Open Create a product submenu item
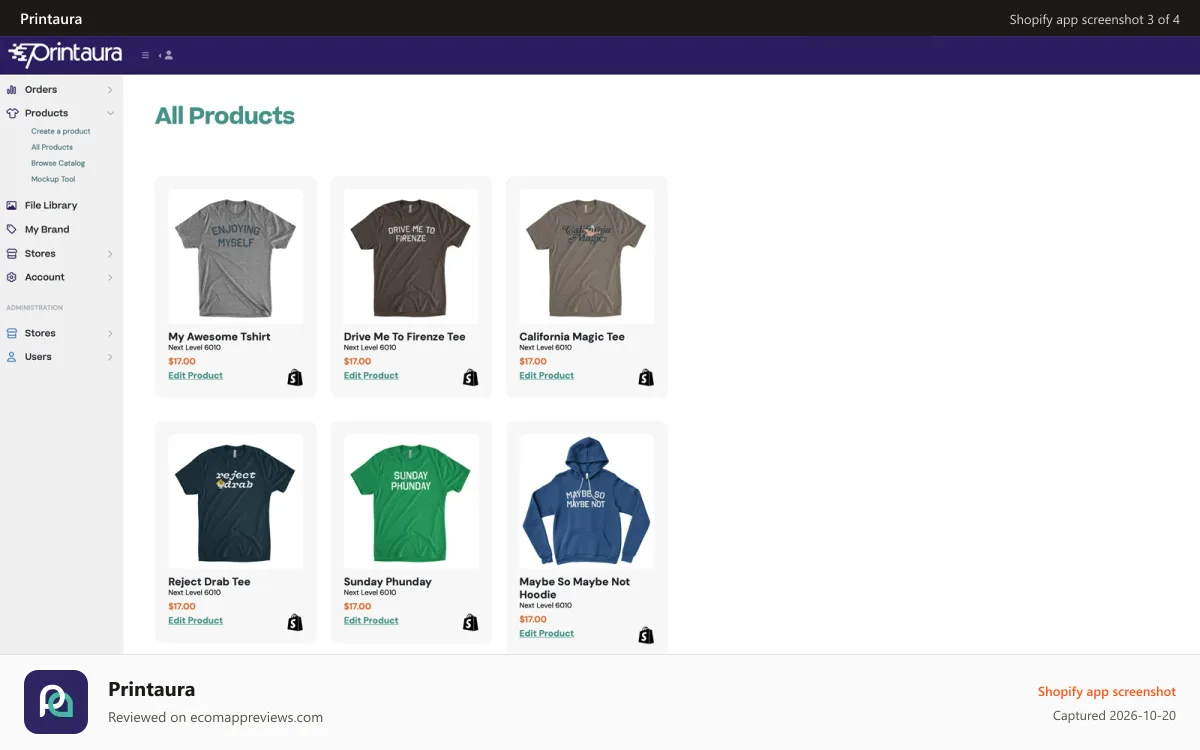The image size is (1200, 750). coord(61,131)
